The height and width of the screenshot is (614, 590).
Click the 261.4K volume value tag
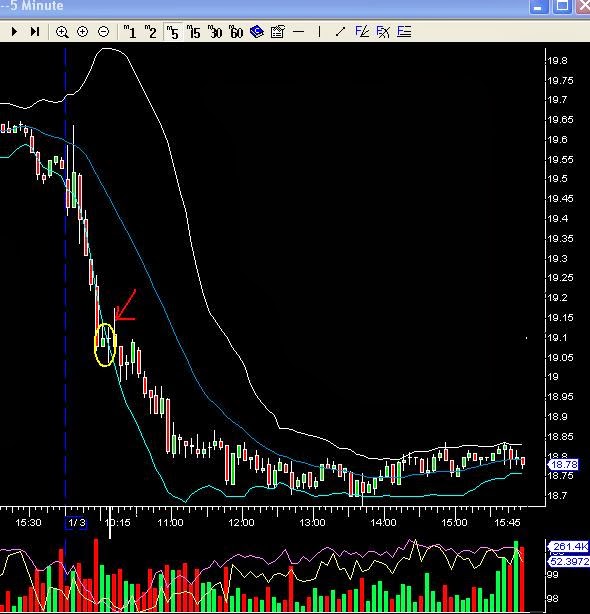tap(568, 547)
